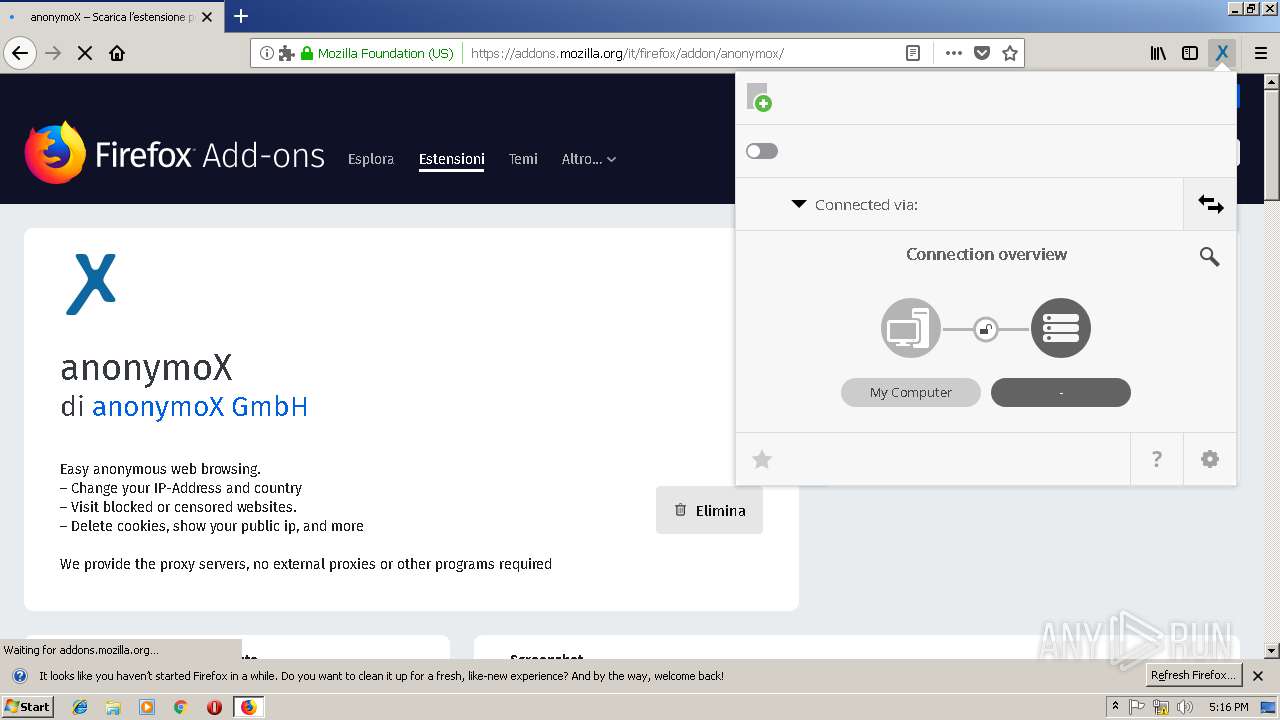Show the sidebars icon

click(1190, 53)
